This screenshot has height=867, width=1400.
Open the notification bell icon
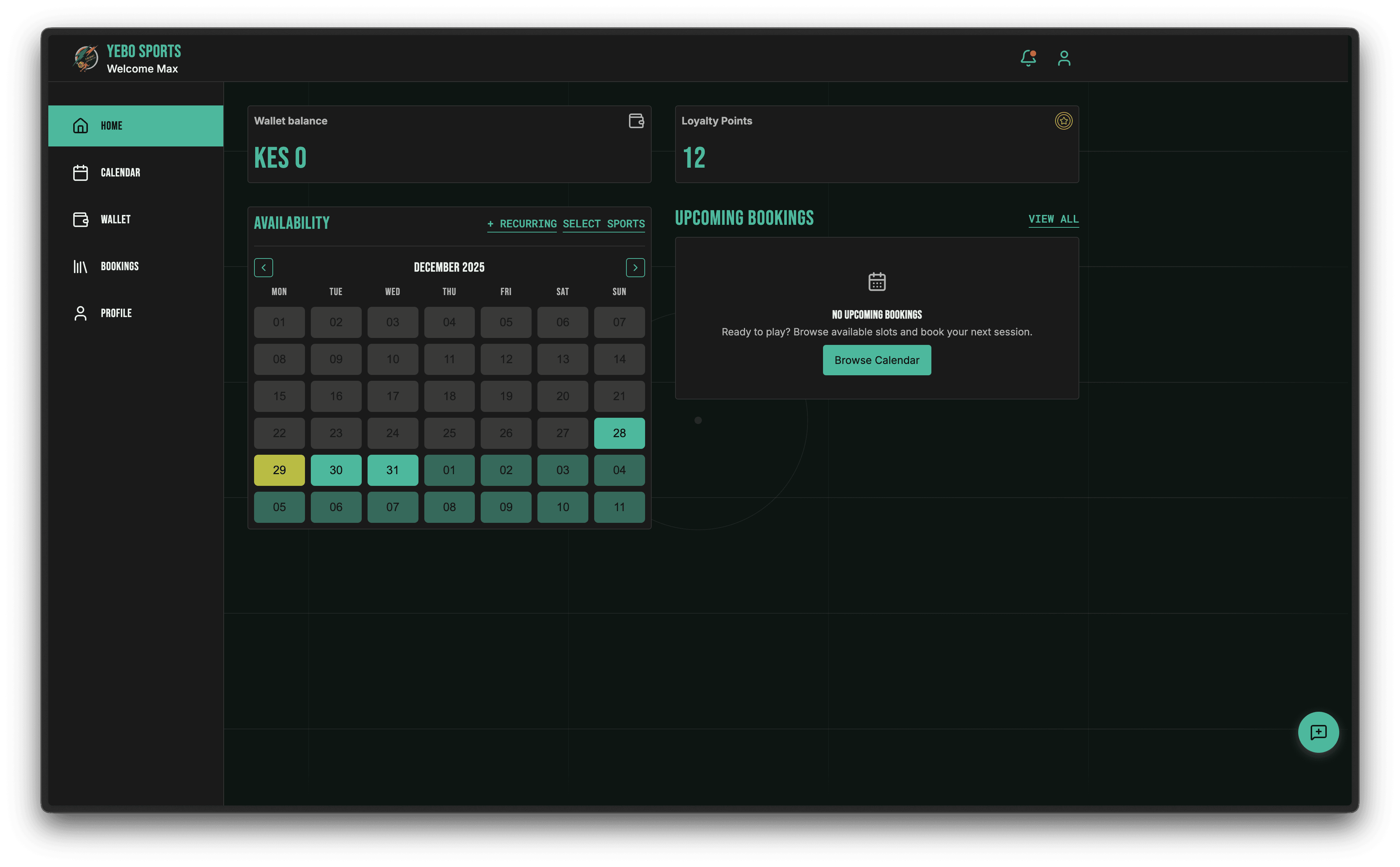coord(1028,58)
